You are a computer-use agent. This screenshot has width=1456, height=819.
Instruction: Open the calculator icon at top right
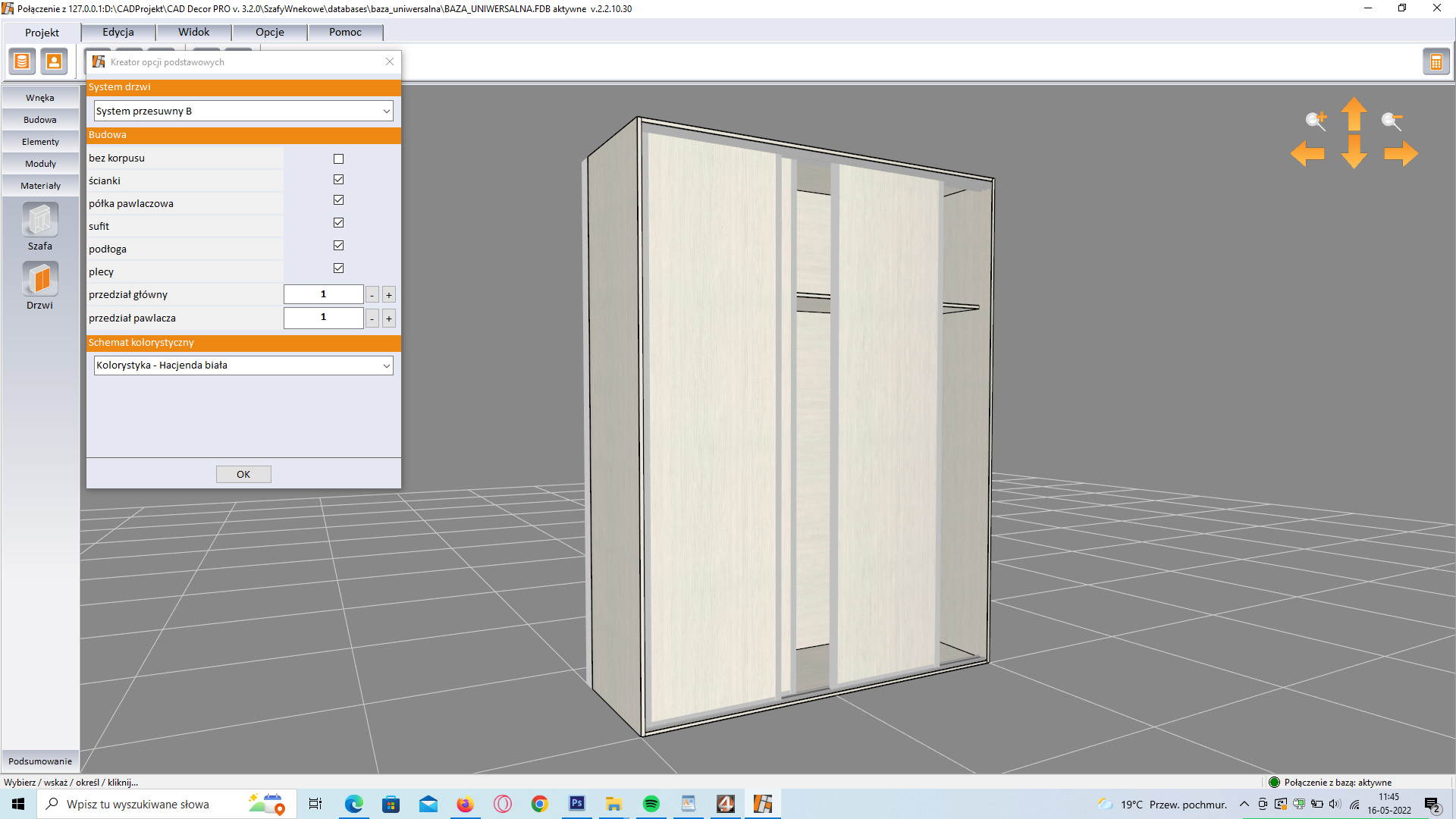coord(1436,61)
